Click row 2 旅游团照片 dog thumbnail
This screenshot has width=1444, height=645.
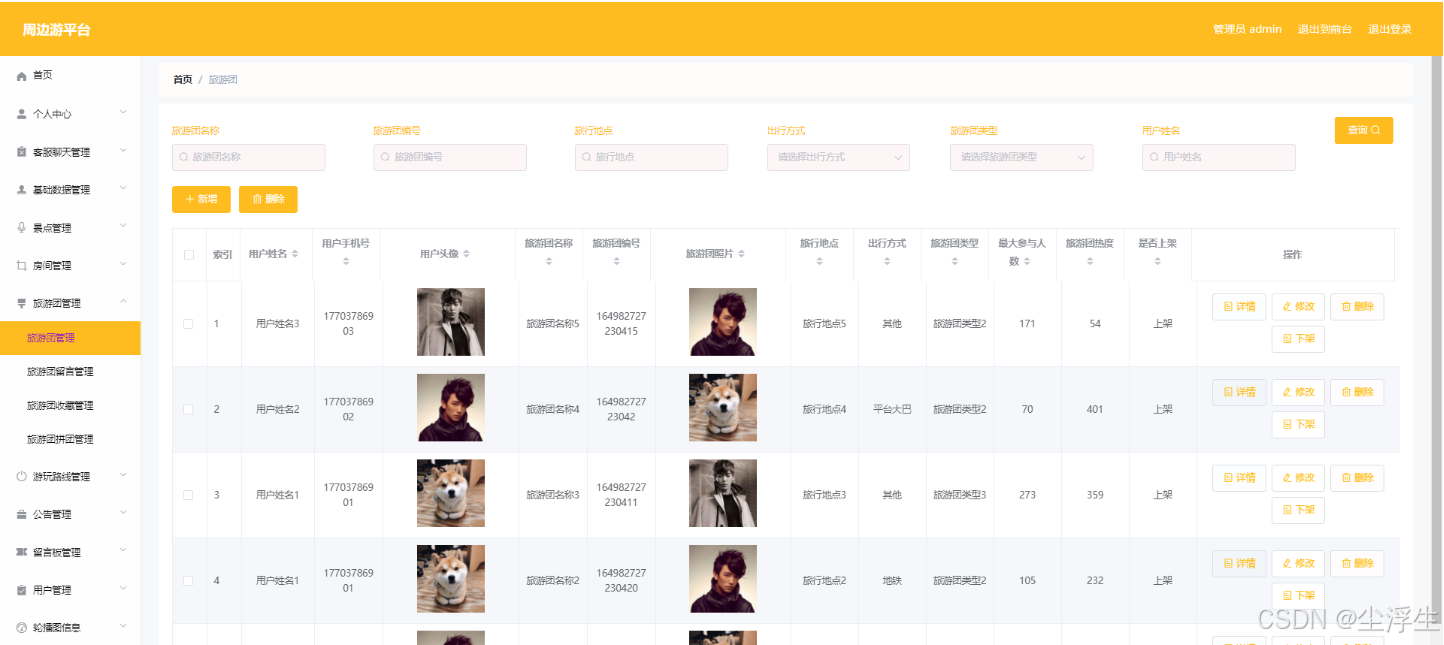coord(723,408)
